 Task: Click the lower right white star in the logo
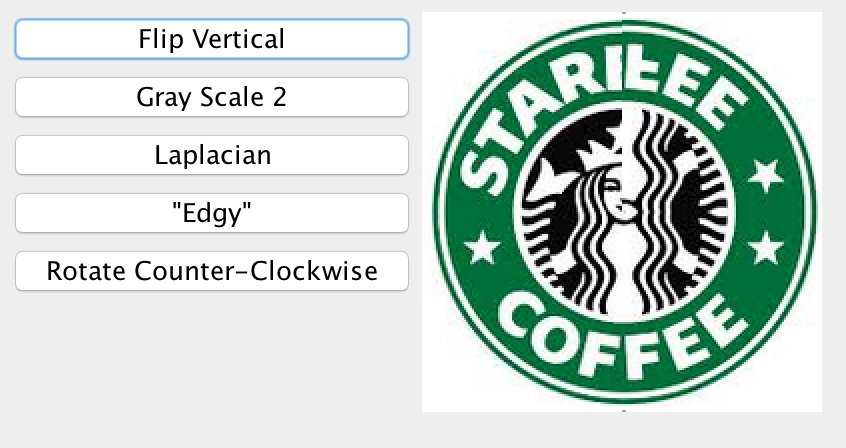click(x=766, y=248)
